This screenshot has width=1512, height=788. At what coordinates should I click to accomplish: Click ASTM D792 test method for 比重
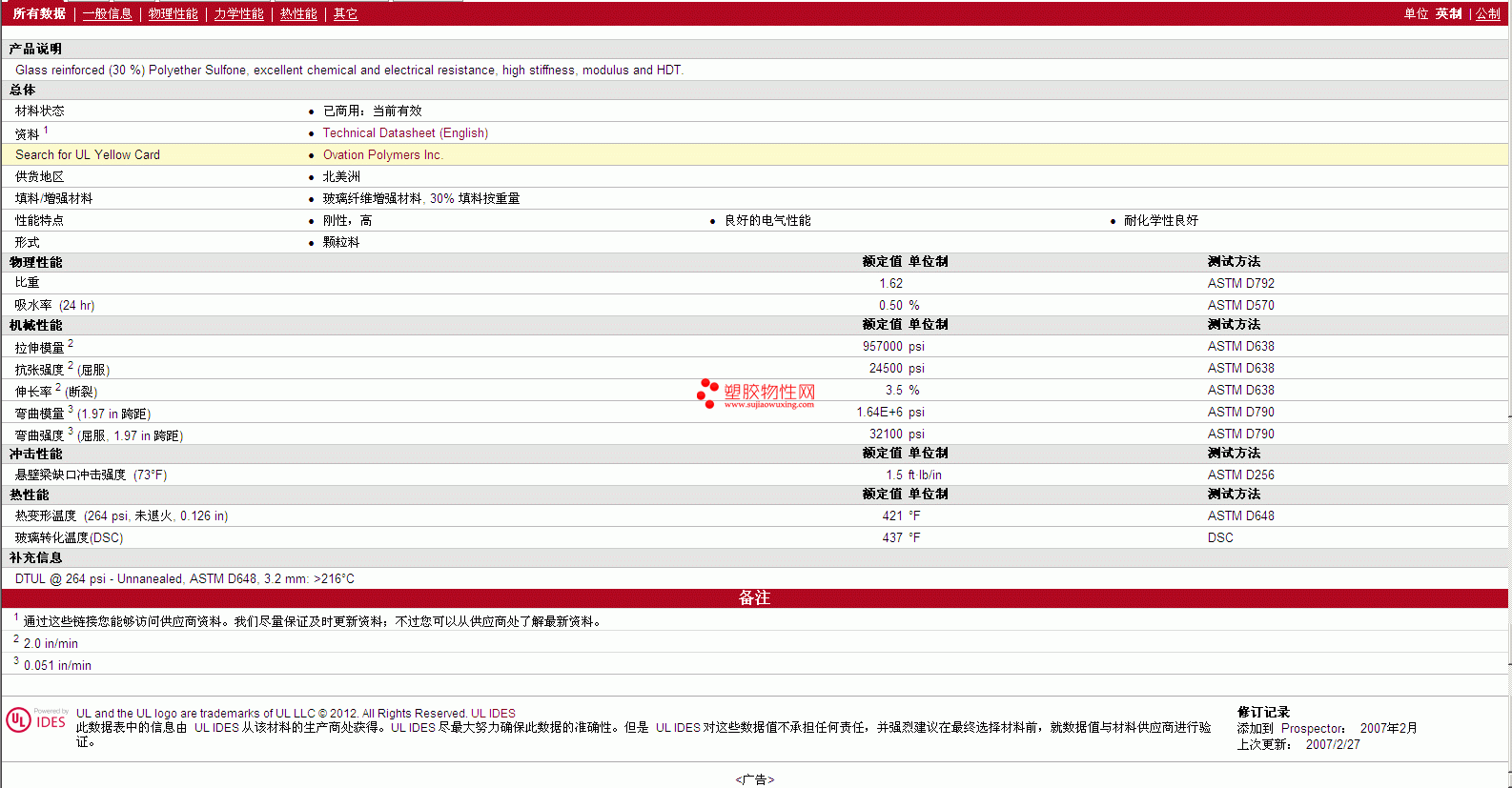[x=1241, y=284]
